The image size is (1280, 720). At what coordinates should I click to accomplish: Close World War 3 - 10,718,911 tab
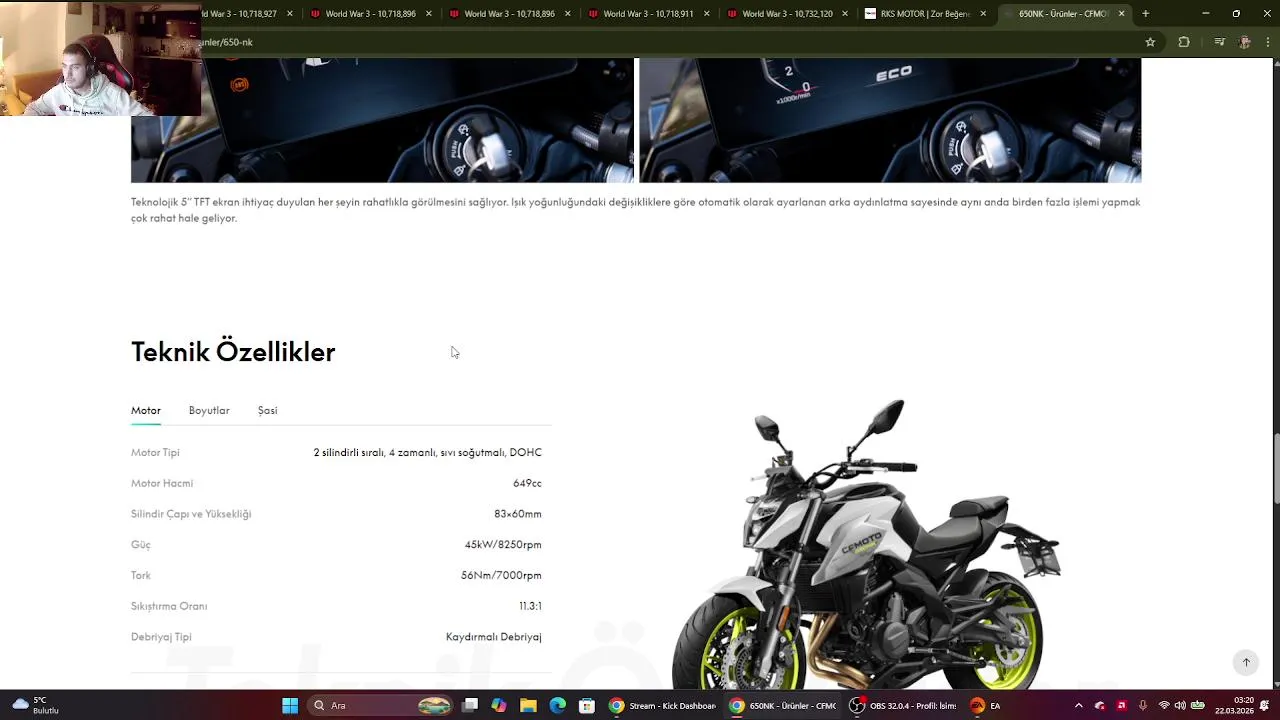coord(706,14)
